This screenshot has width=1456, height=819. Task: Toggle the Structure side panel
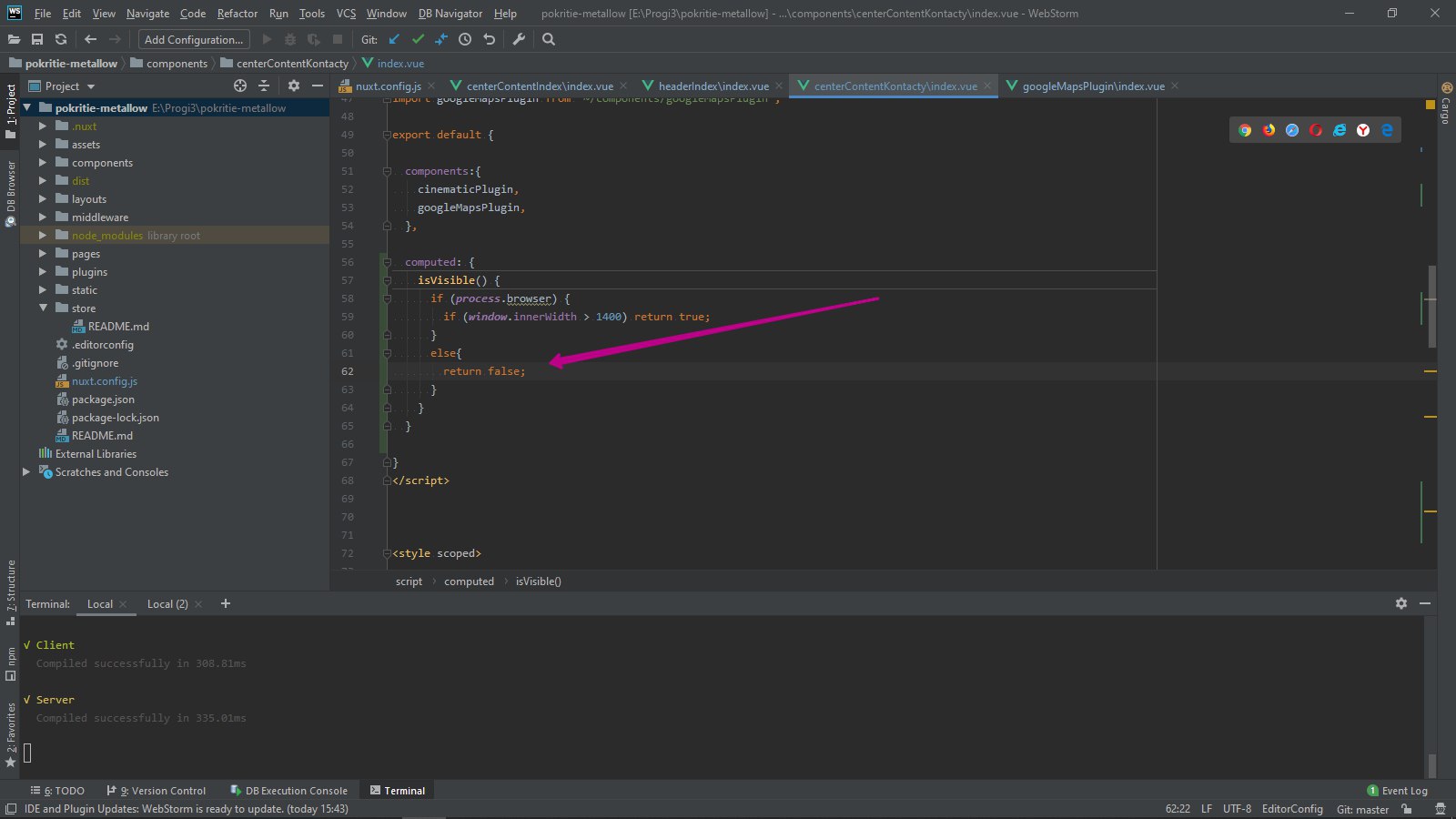(x=11, y=592)
